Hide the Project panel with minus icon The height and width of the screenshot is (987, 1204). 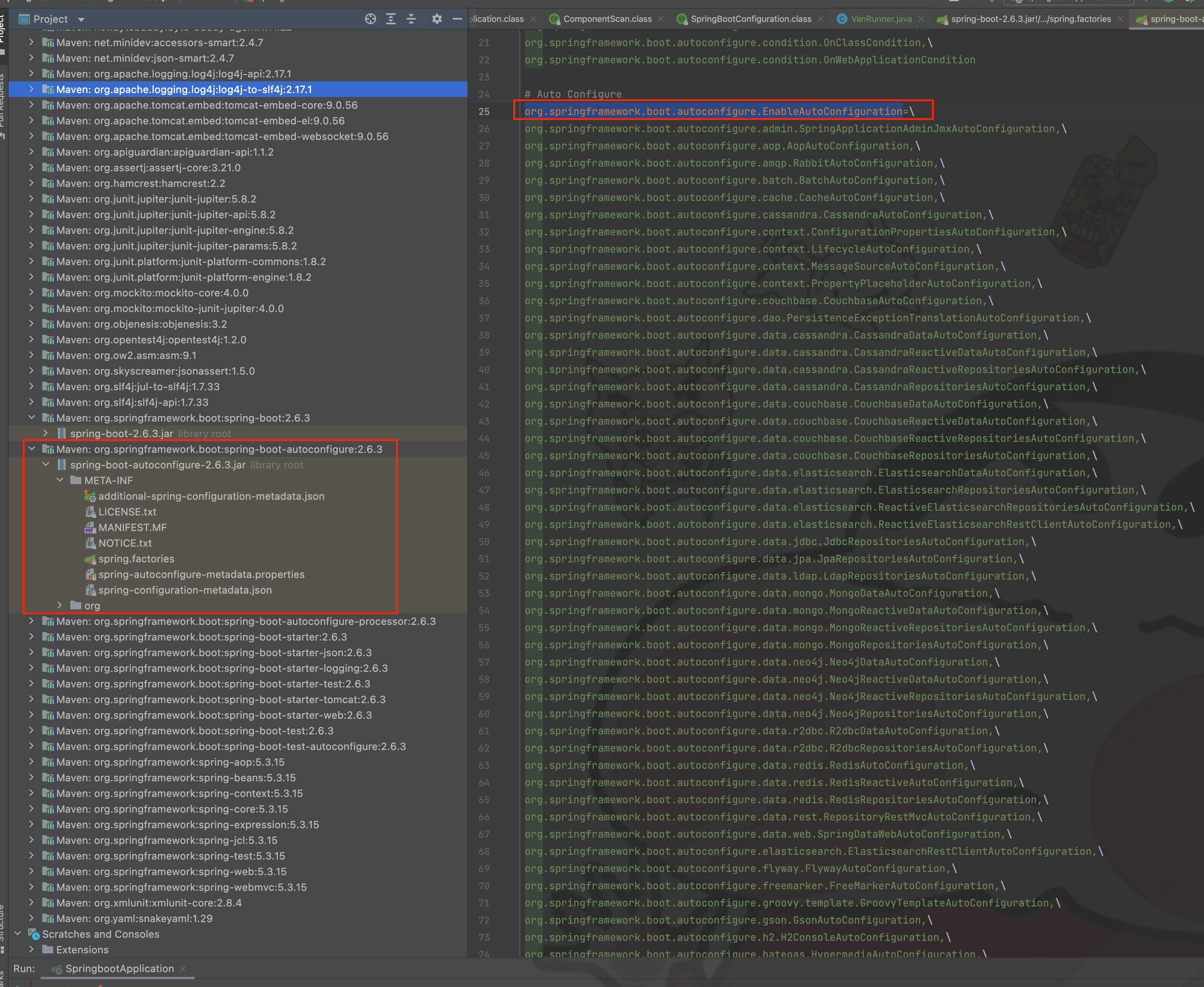tap(457, 19)
